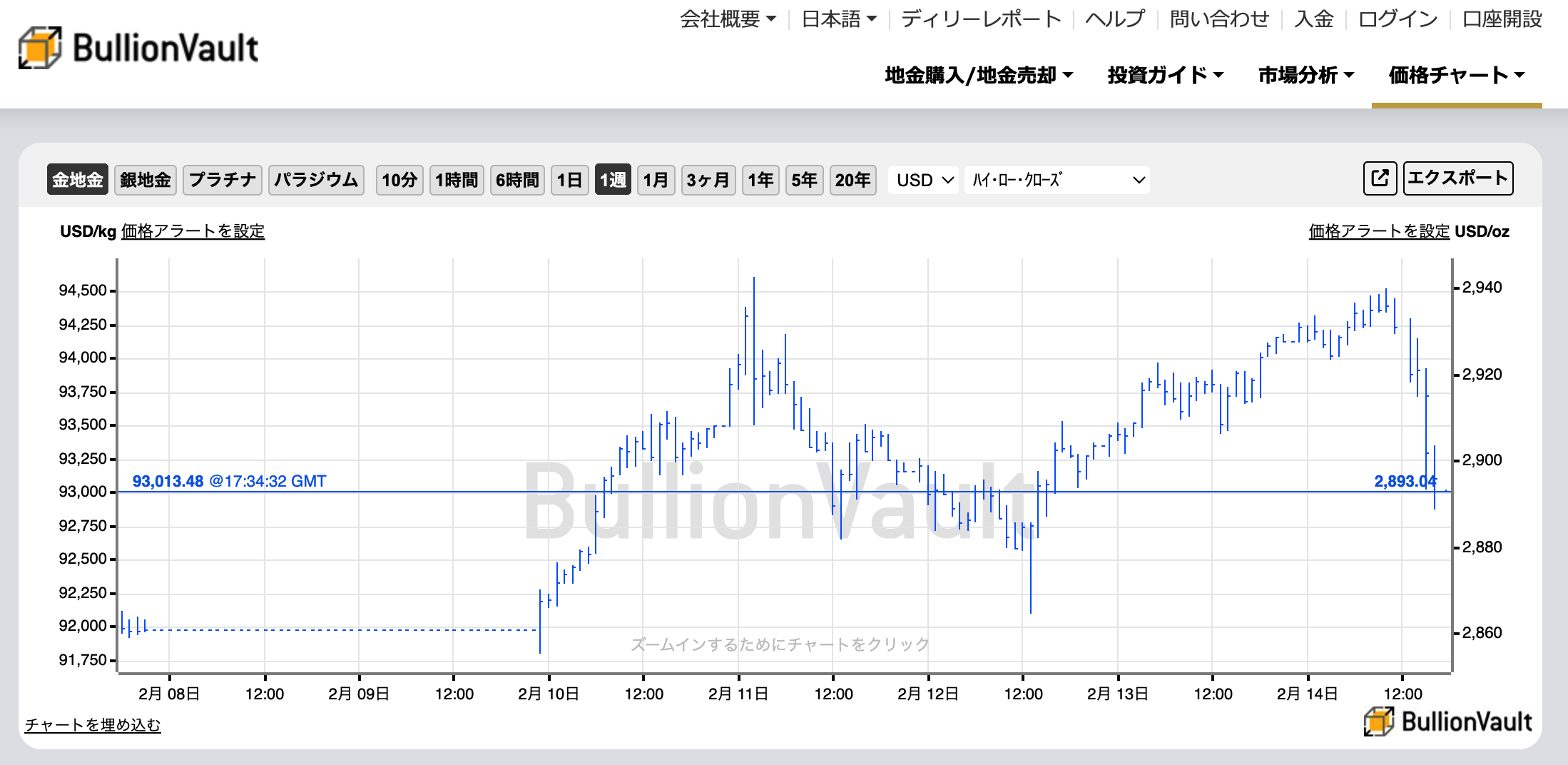Switch chart range to 3ヶ月
This screenshot has height=765, width=1568.
[x=708, y=180]
